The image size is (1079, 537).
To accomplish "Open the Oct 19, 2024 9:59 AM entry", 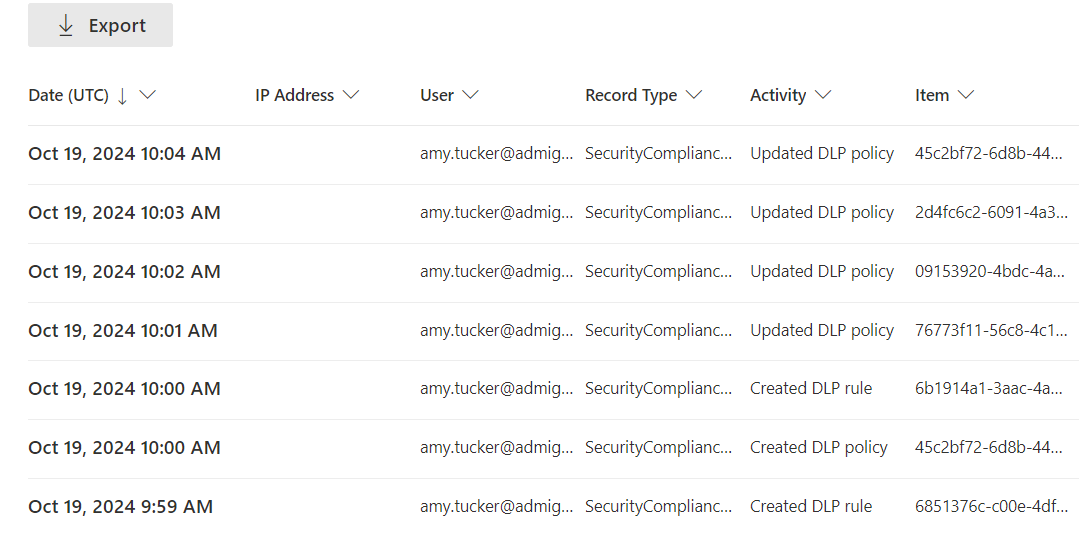I will click(121, 507).
